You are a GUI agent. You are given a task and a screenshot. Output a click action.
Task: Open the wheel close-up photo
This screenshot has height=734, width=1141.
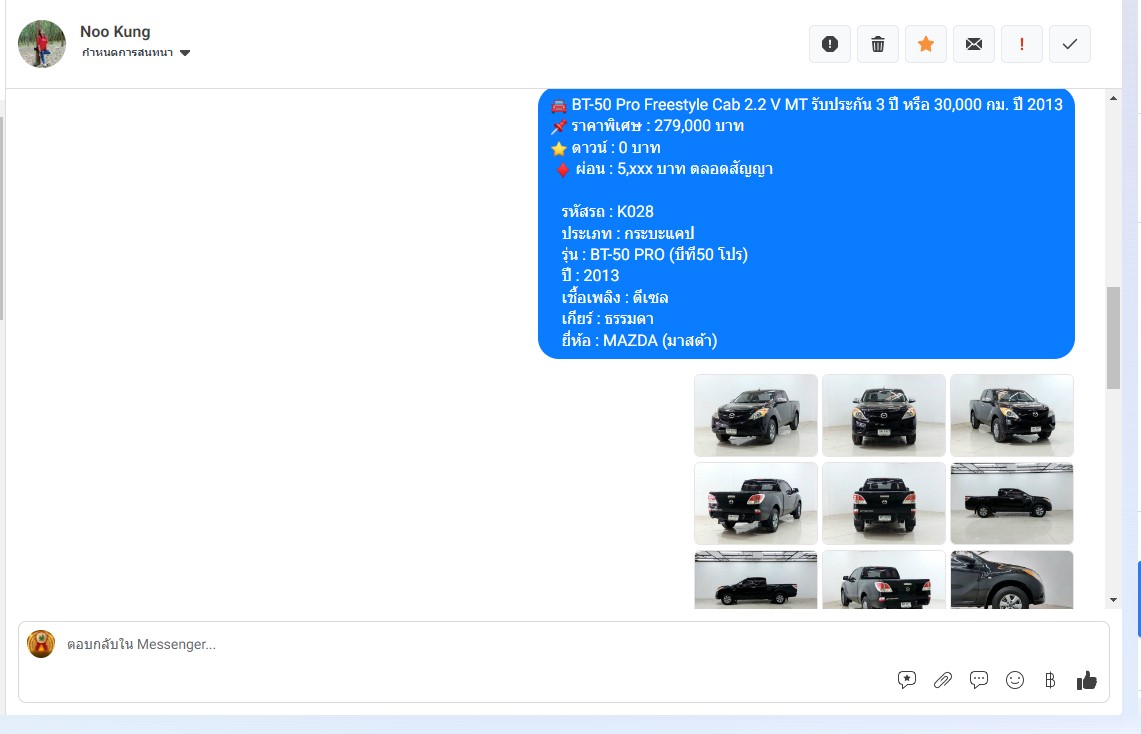click(x=1012, y=579)
